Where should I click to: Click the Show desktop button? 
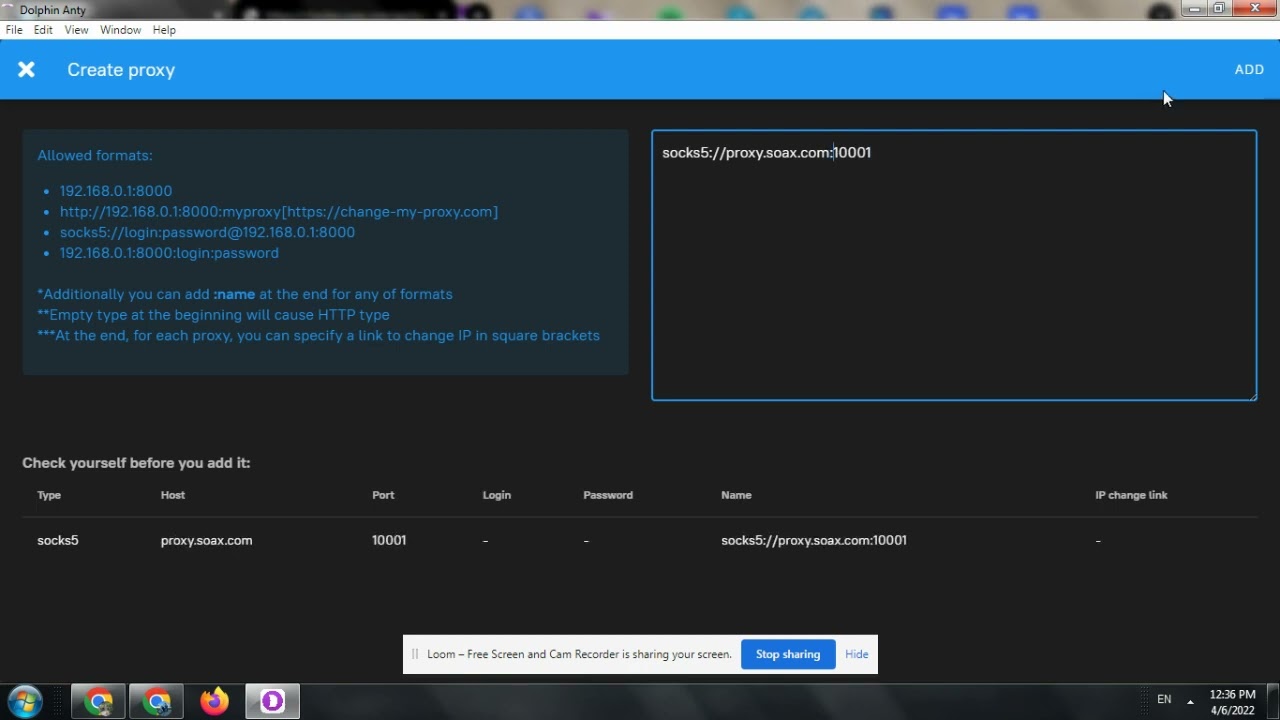1272,702
